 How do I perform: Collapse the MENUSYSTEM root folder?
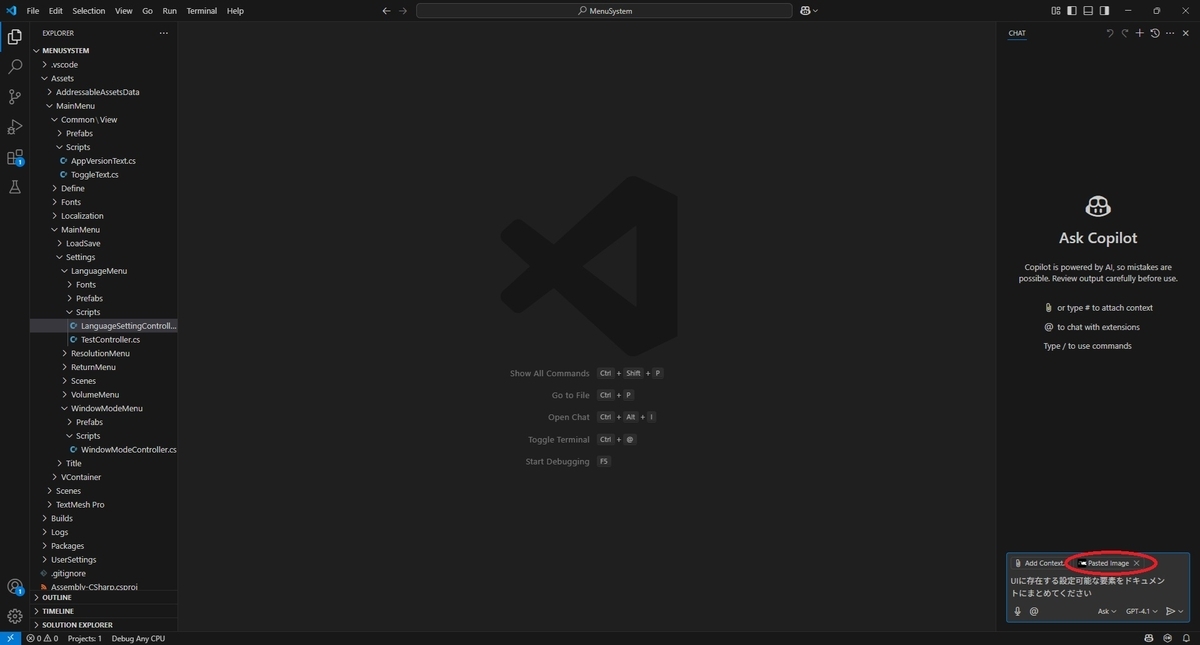click(x=104, y=51)
